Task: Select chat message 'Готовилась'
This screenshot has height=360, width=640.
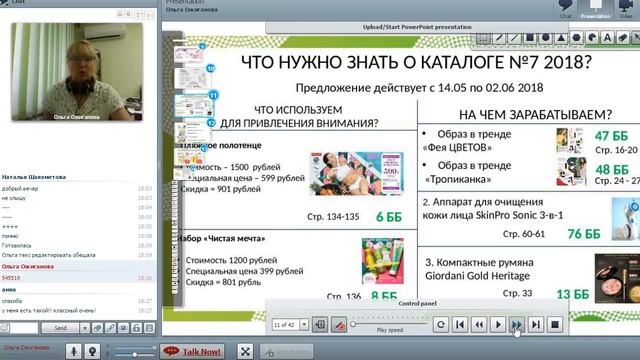Action: [16, 245]
